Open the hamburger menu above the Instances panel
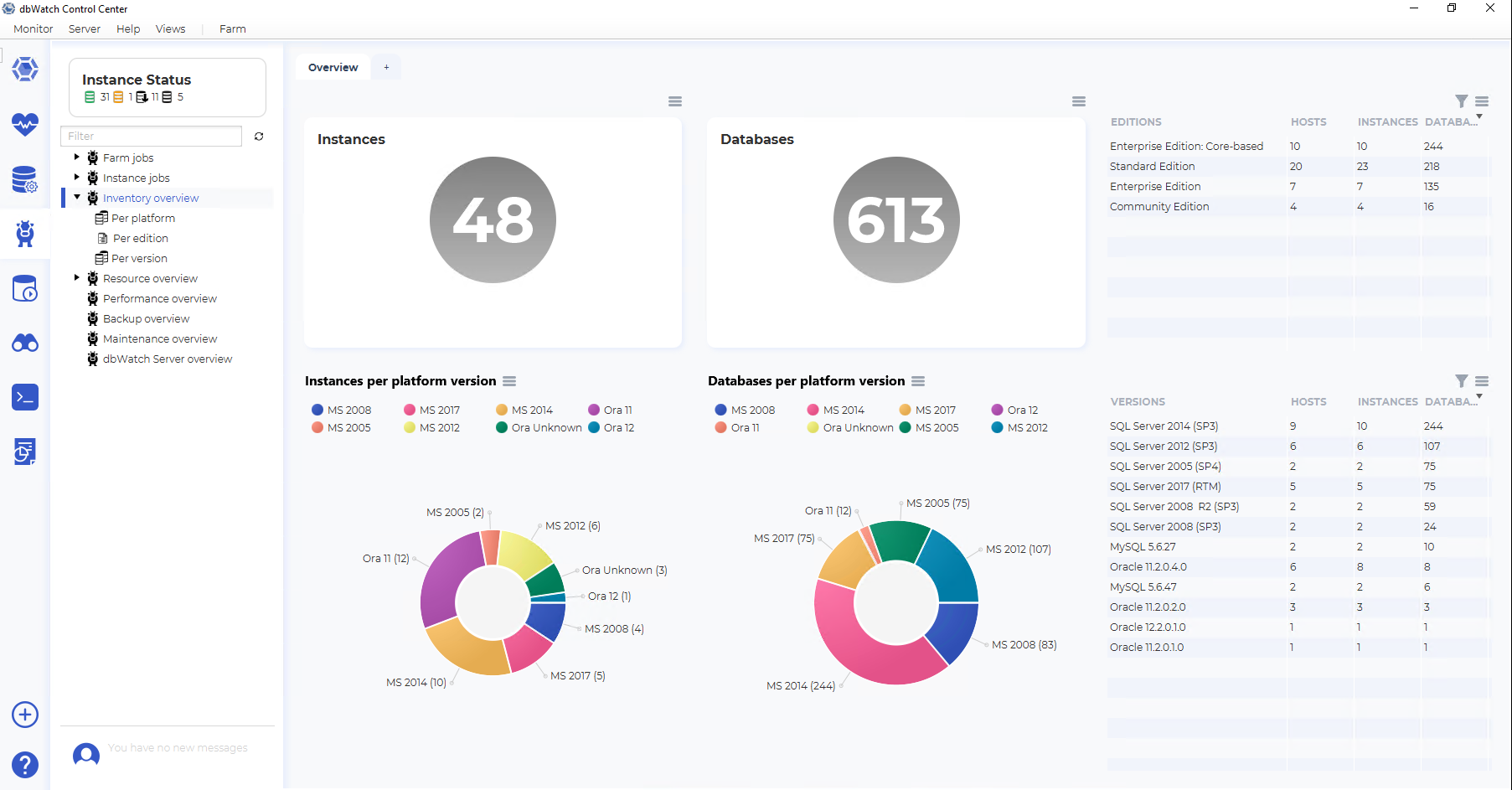The width and height of the screenshot is (1512, 790). click(x=675, y=101)
